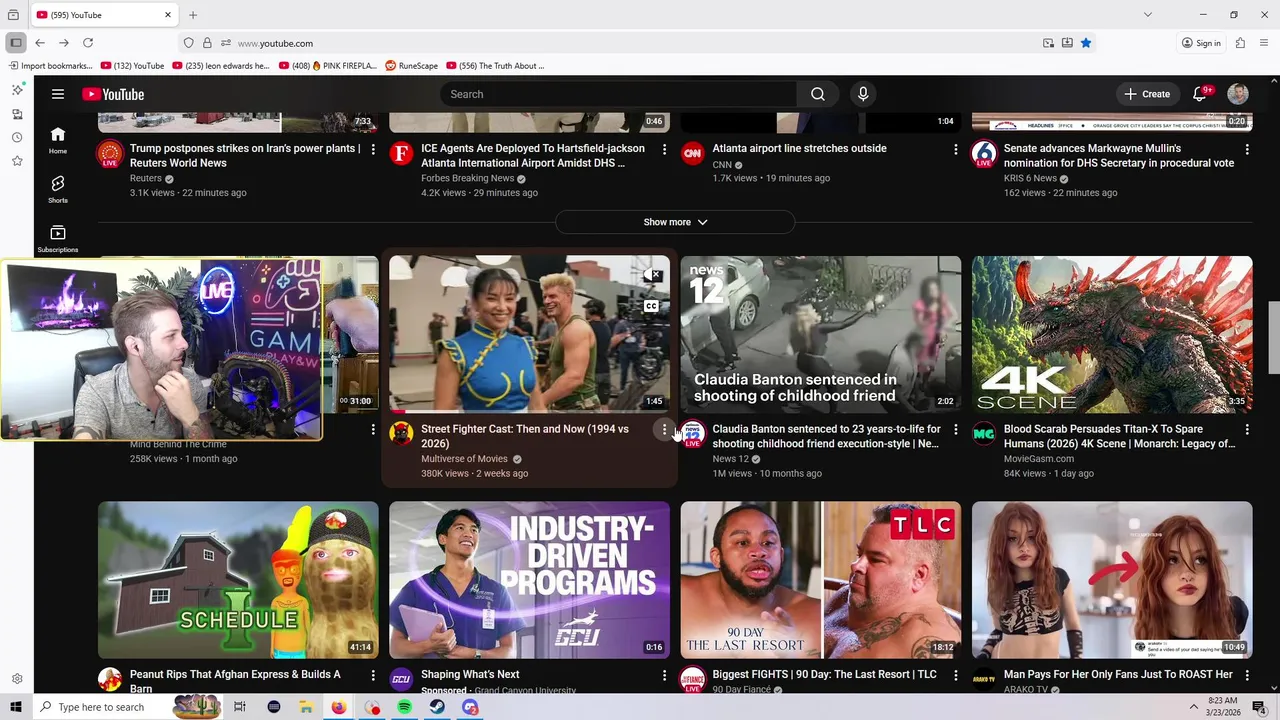1280x720 pixels.
Task: Click the Multiverse of Movies channel avatar
Action: coord(401,433)
